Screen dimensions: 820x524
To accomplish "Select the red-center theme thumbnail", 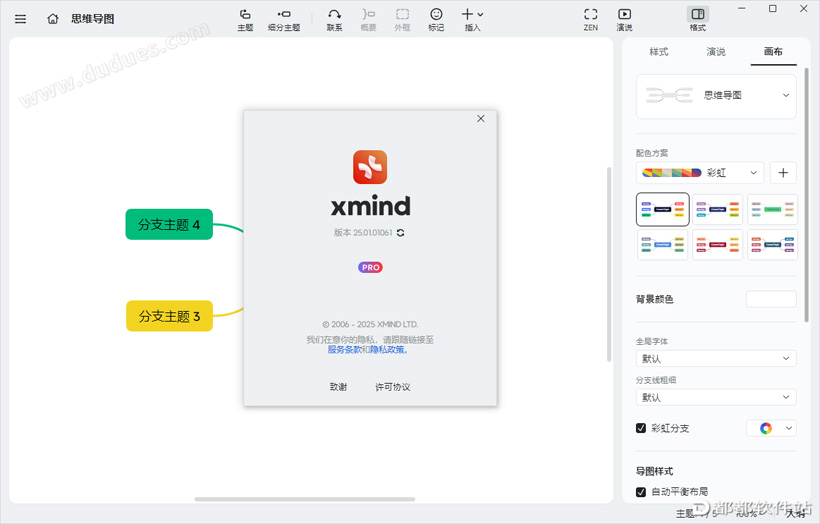I will click(718, 244).
